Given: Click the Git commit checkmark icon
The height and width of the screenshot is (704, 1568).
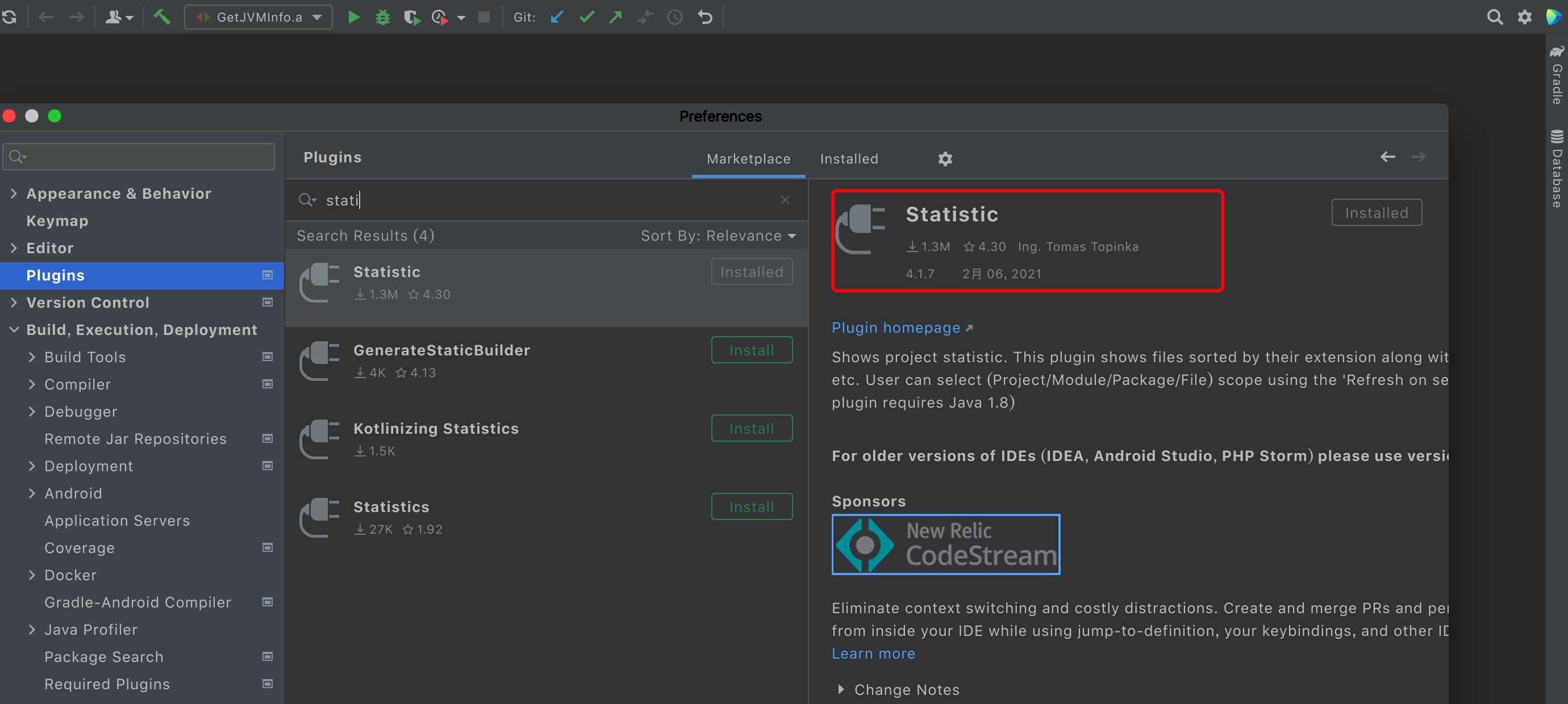Looking at the screenshot, I should [586, 17].
